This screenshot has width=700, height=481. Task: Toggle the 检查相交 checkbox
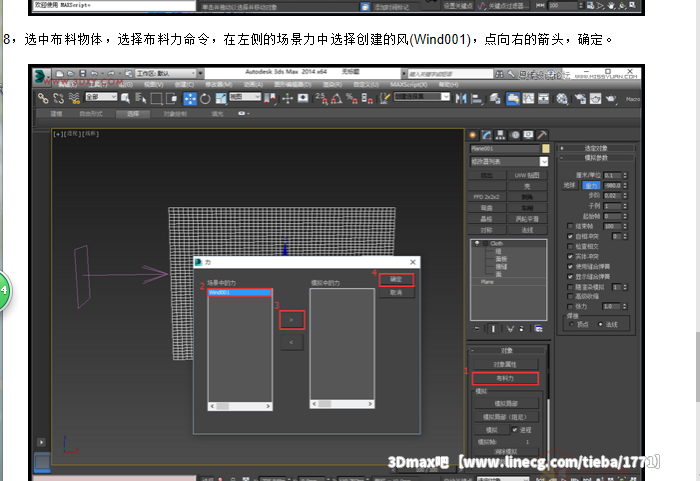click(570, 247)
